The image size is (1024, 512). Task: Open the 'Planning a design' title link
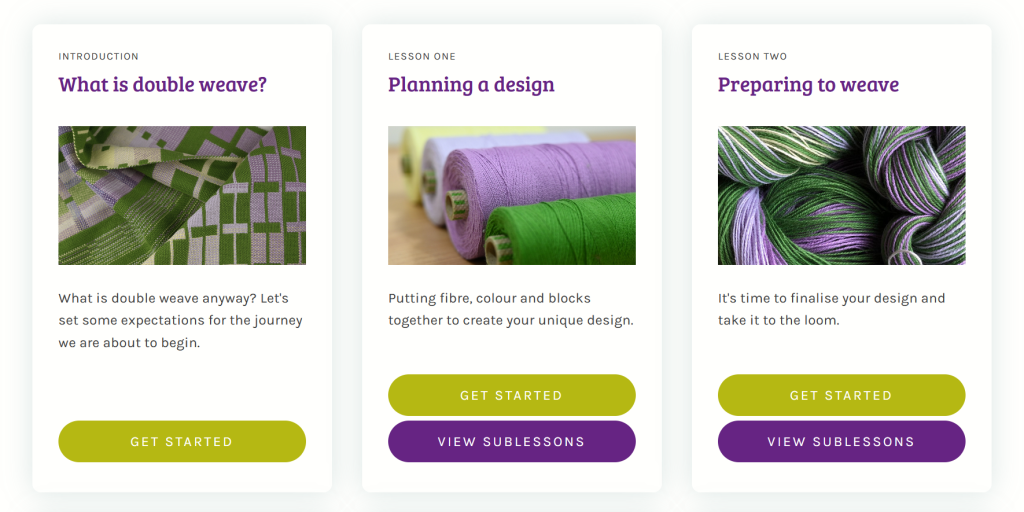tap(471, 85)
